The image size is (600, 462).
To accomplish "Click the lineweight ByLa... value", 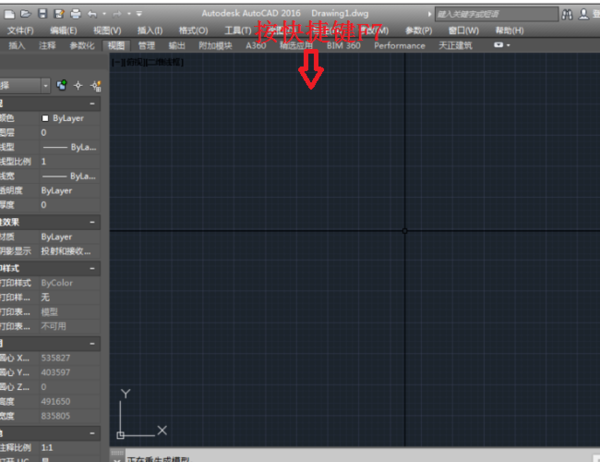I will coord(70,176).
